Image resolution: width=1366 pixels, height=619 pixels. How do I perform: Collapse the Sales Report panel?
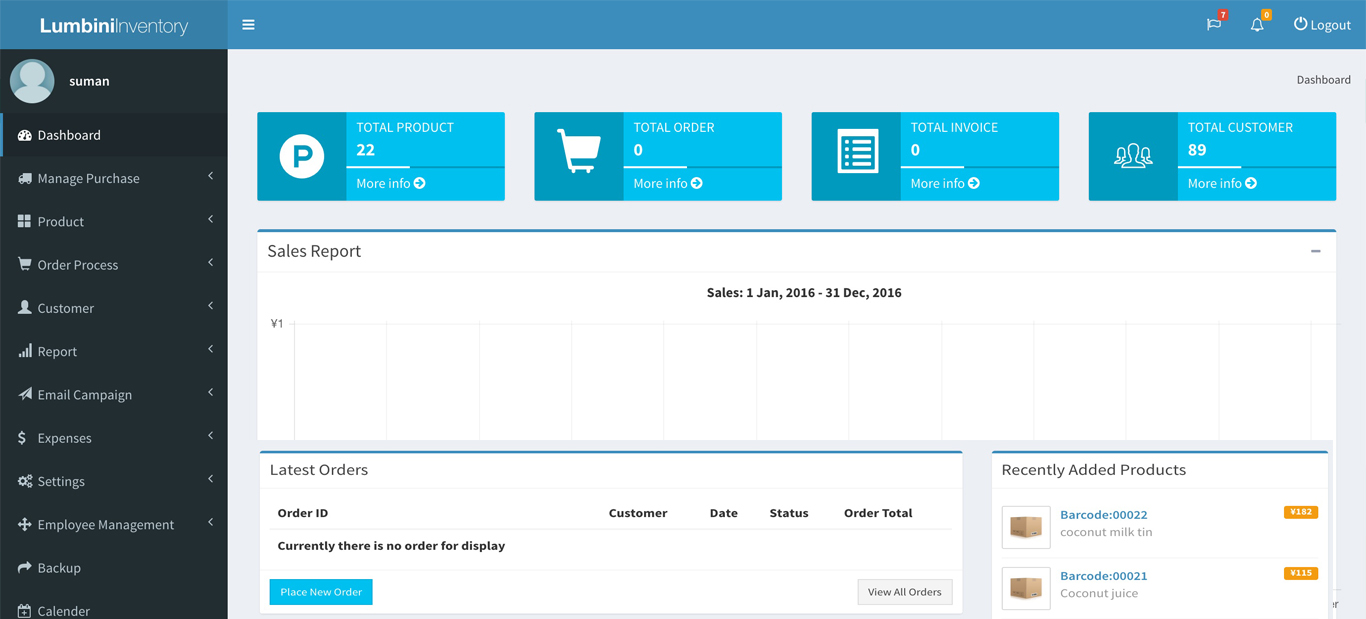[x=1315, y=252]
